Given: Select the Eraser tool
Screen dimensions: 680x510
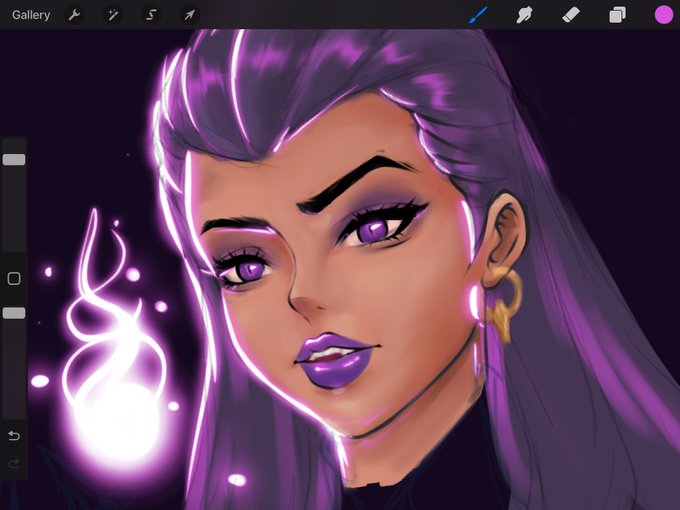Looking at the screenshot, I should coord(571,15).
